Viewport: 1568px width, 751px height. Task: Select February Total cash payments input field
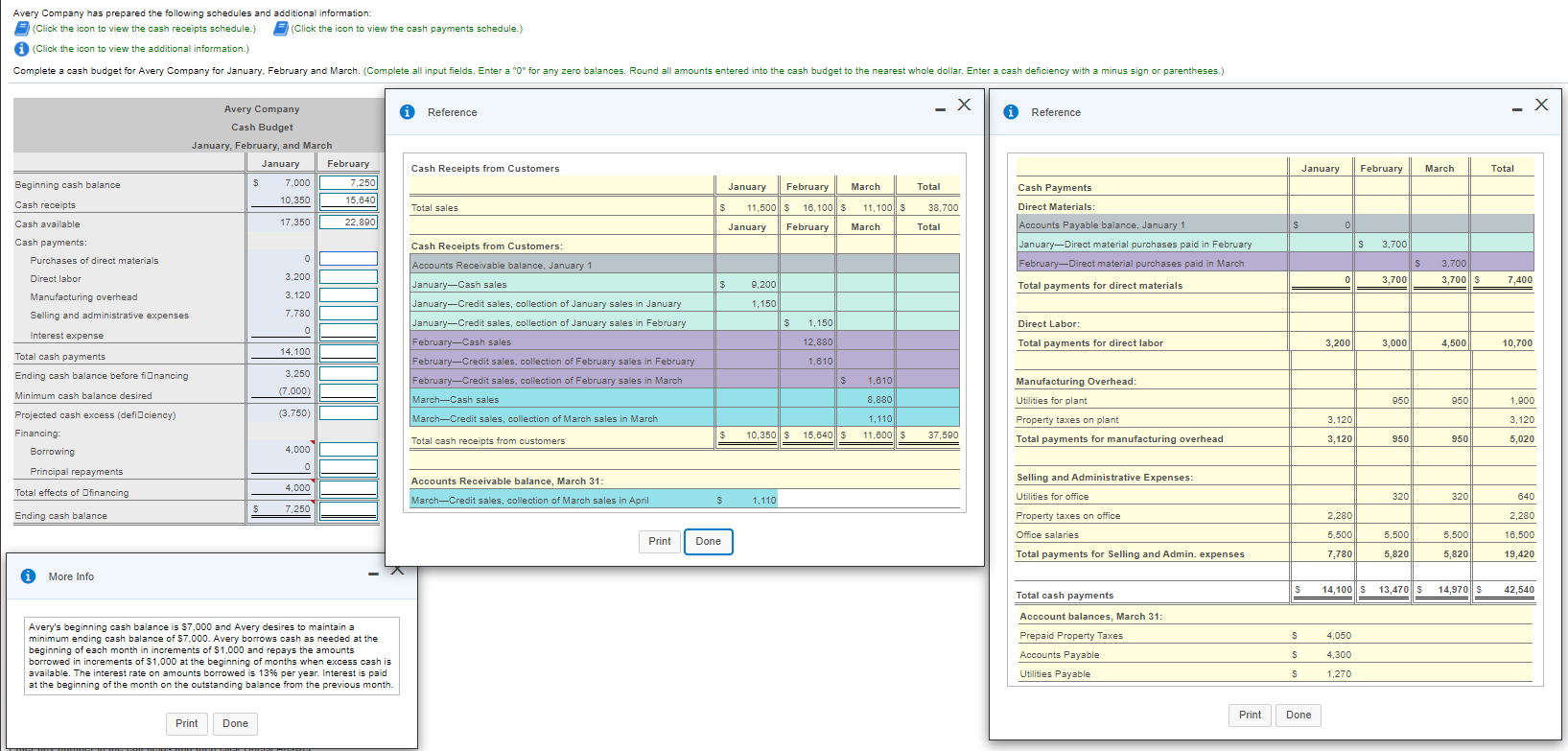[x=348, y=352]
